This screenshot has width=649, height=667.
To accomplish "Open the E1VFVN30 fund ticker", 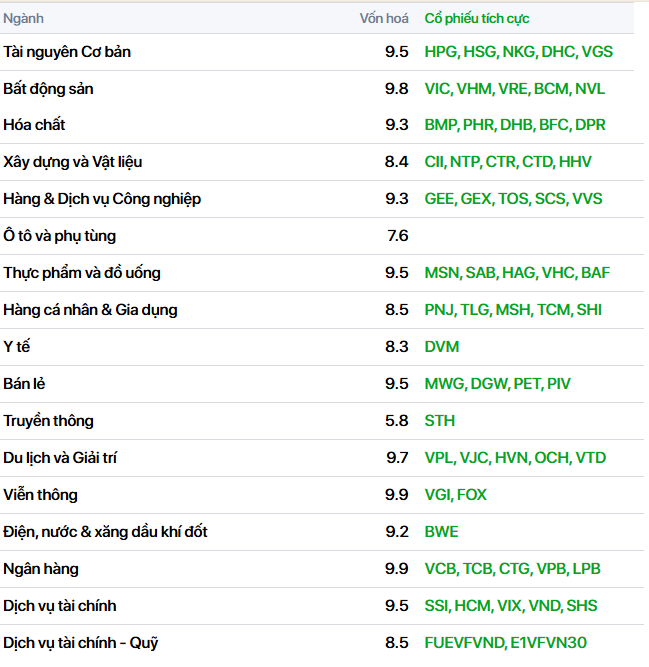I will 549,643.
